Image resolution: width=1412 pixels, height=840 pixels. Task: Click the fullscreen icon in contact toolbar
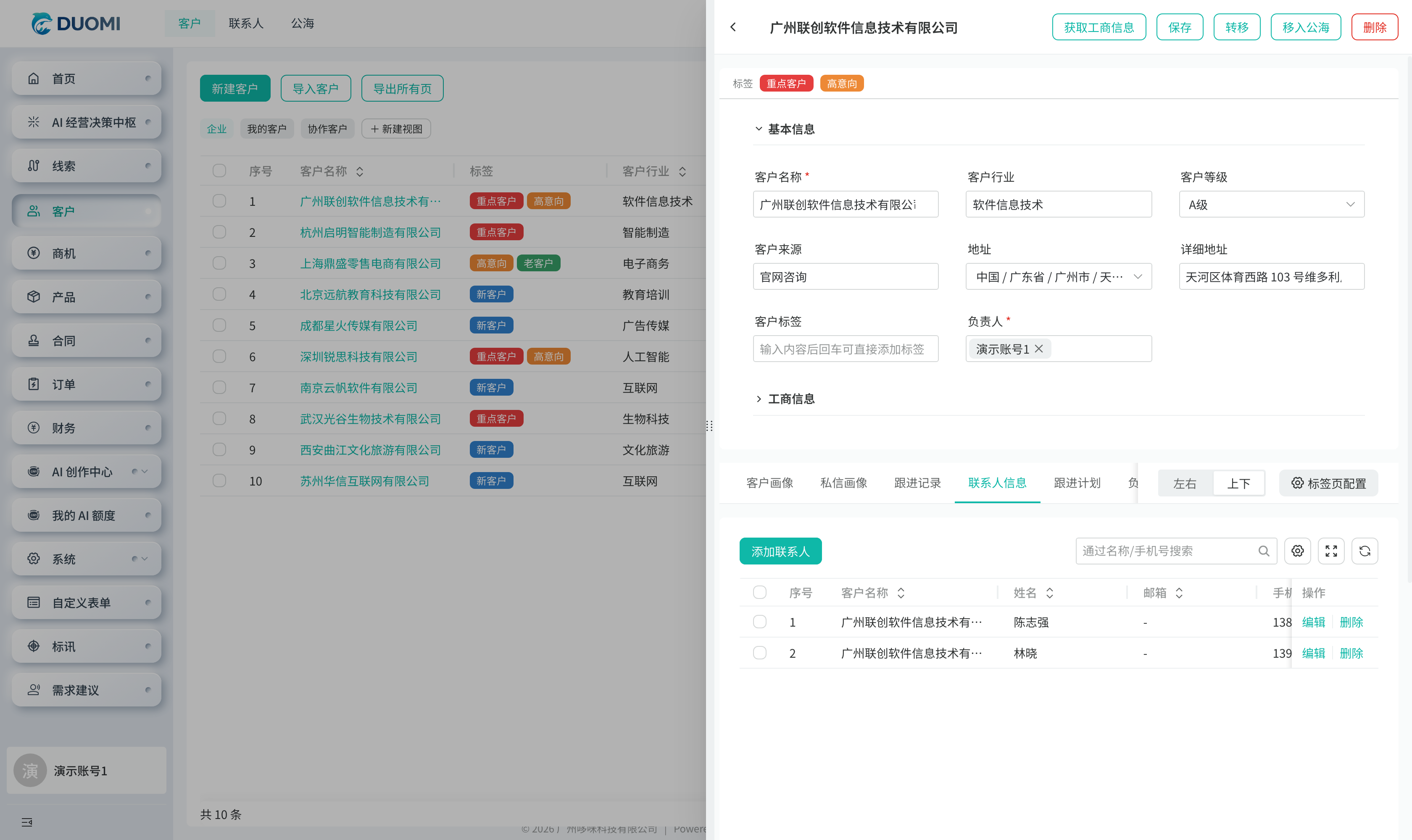click(1331, 551)
